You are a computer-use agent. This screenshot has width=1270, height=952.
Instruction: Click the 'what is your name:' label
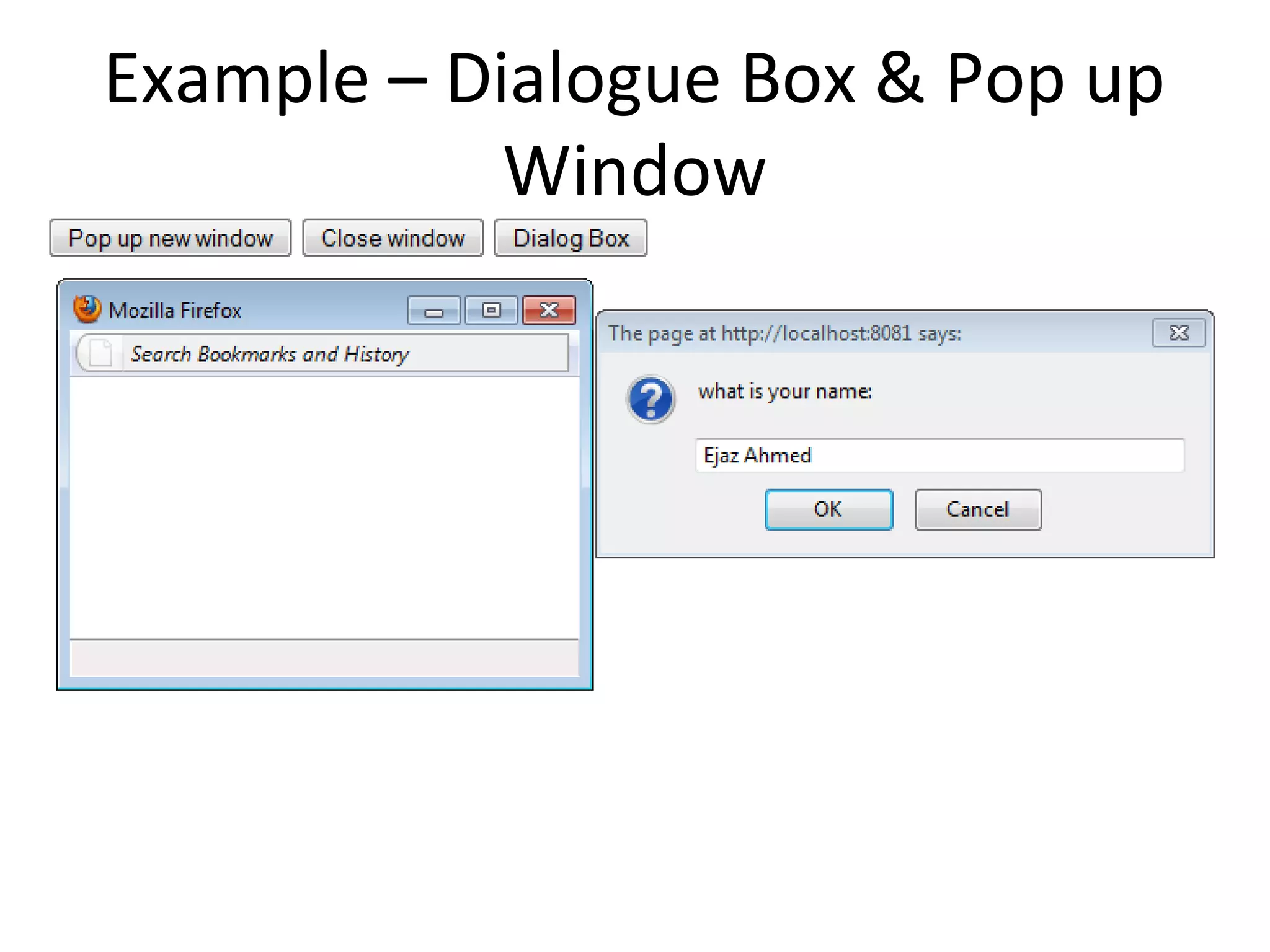tap(785, 392)
